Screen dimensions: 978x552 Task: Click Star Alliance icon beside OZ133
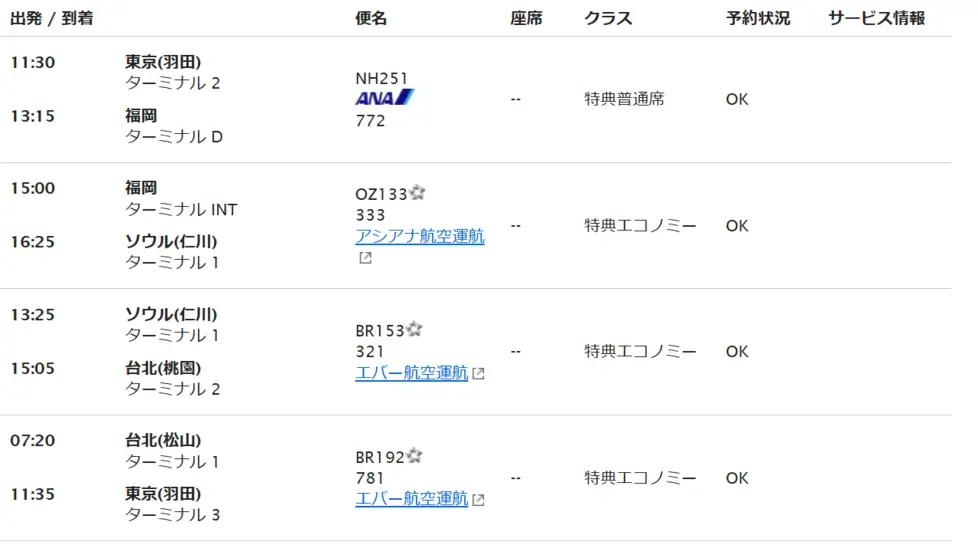click(418, 193)
